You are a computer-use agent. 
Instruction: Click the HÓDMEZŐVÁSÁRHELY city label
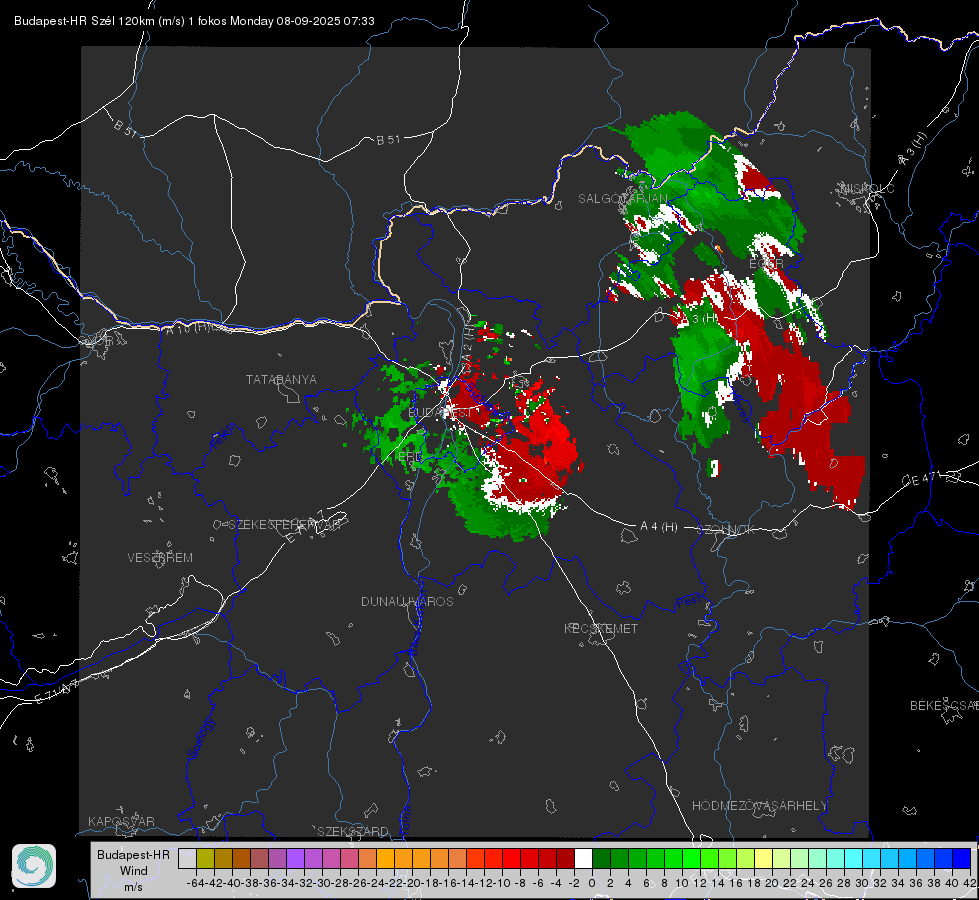point(759,806)
